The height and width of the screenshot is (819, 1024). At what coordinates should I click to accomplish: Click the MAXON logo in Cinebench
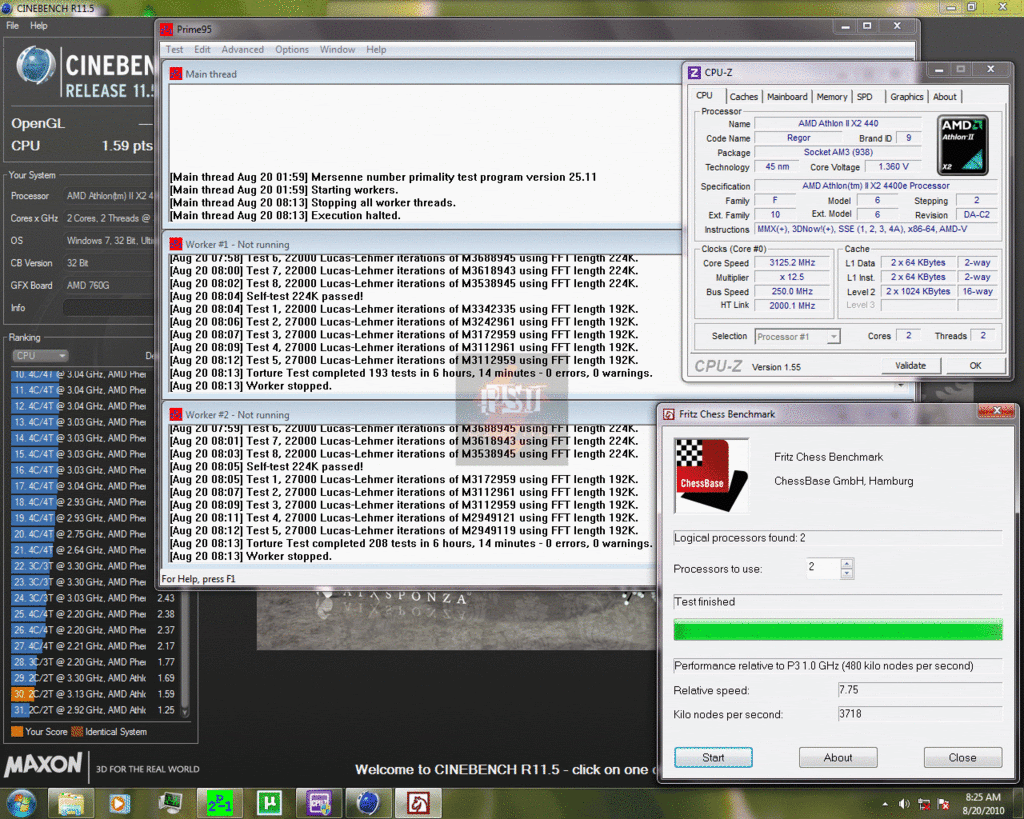pos(44,765)
